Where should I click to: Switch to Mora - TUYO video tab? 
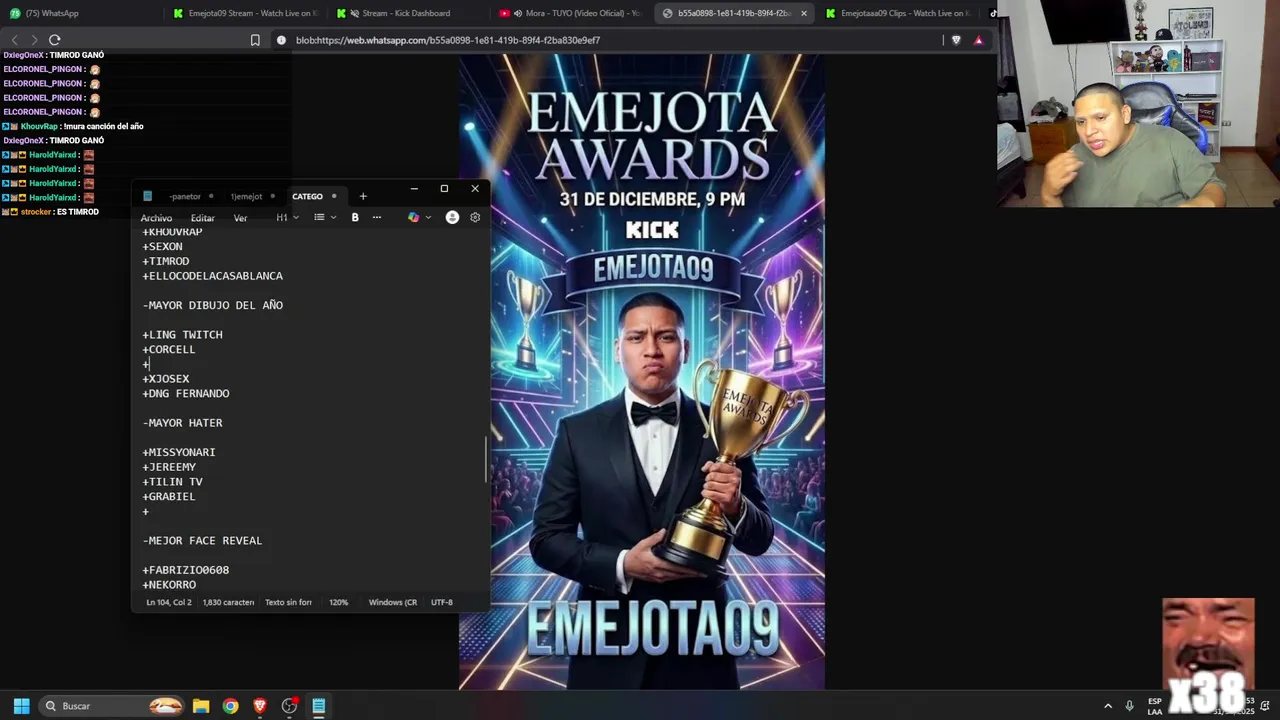(x=570, y=13)
